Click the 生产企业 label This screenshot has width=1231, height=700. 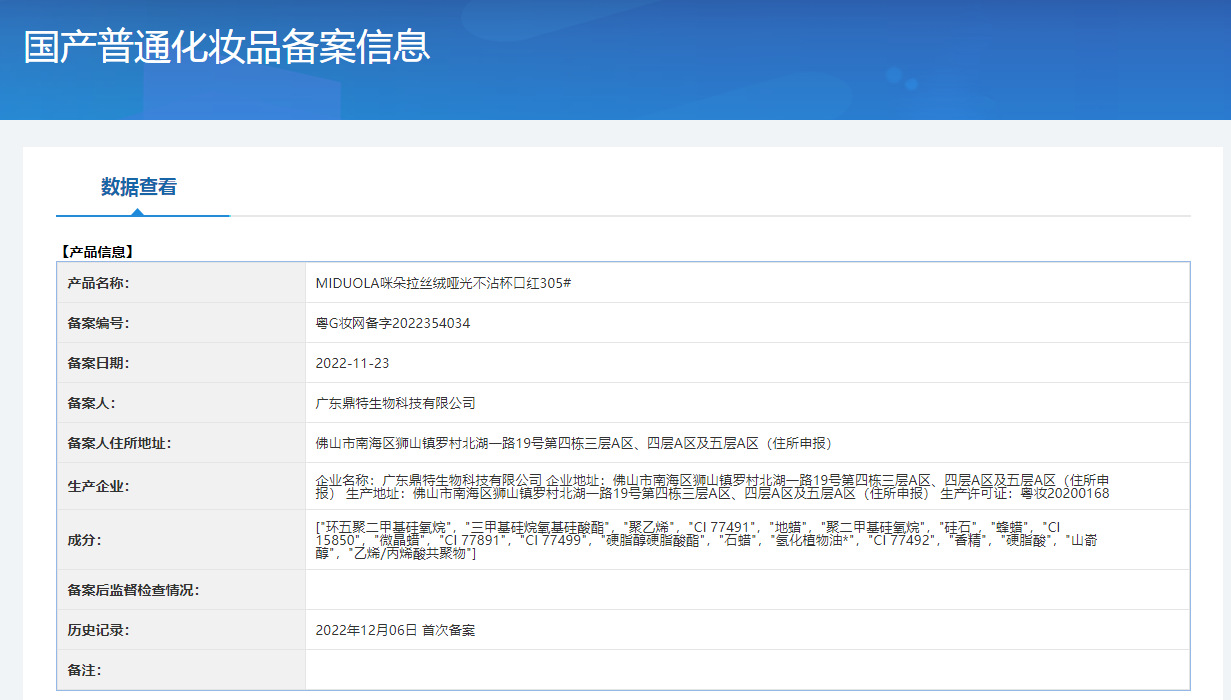pyautogui.click(x=98, y=487)
